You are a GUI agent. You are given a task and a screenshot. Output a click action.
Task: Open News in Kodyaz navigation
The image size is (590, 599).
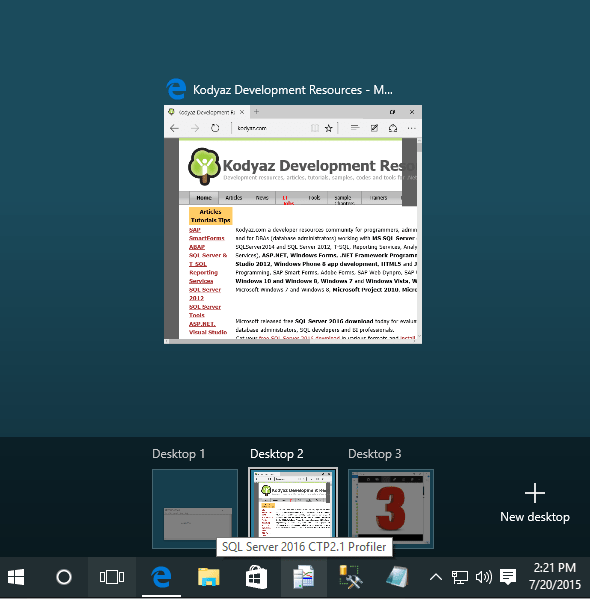pos(262,198)
